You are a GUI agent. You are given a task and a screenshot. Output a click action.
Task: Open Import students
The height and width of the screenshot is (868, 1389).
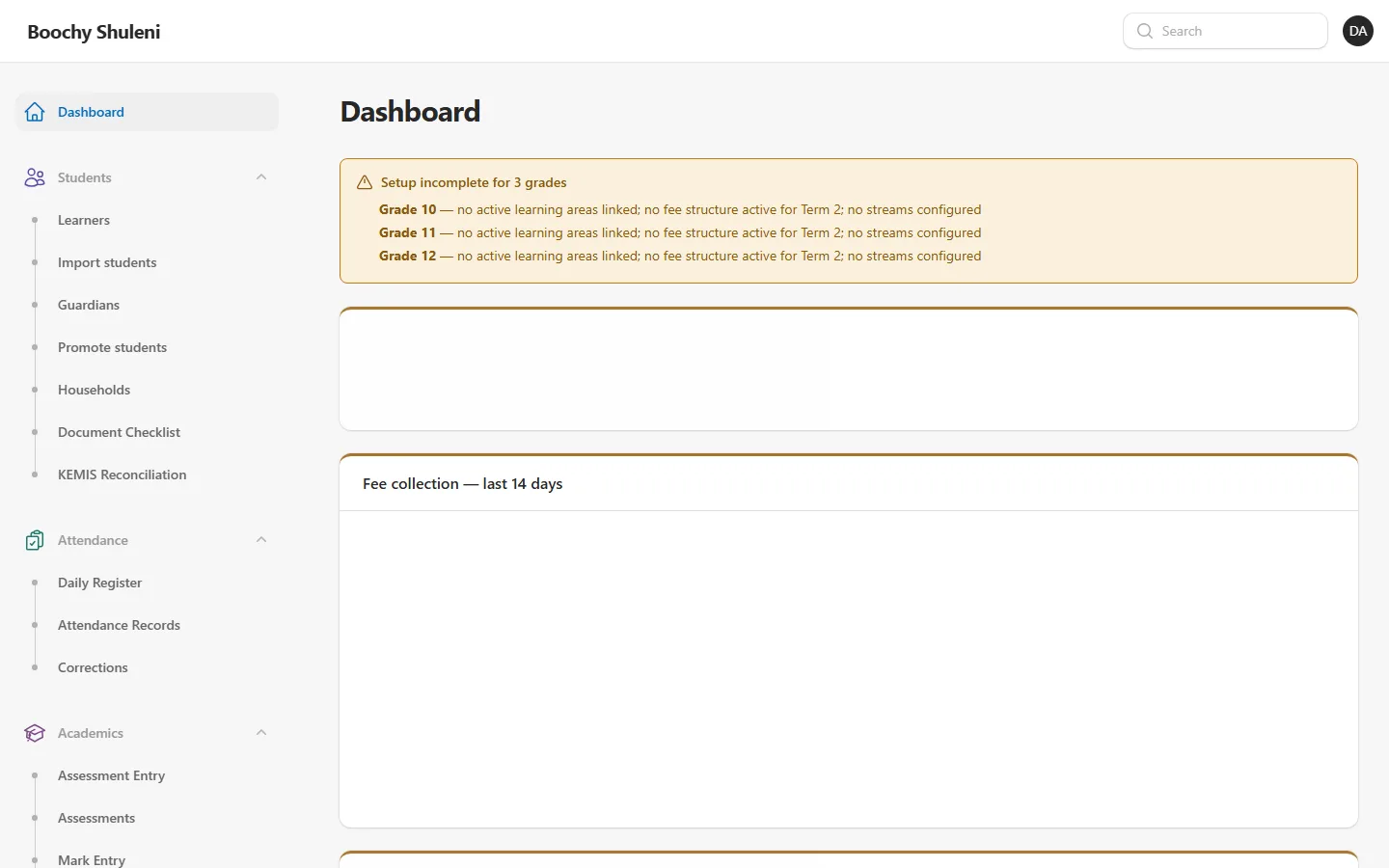pyautogui.click(x=107, y=262)
